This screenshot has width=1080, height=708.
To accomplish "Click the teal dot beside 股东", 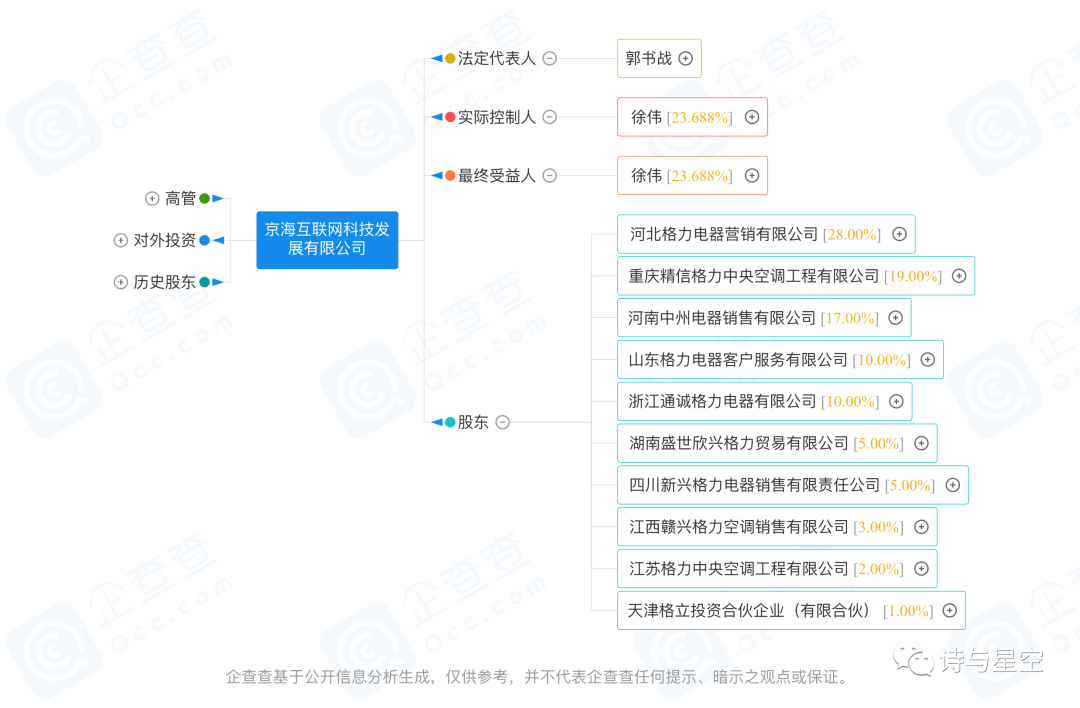I will click(x=450, y=422).
